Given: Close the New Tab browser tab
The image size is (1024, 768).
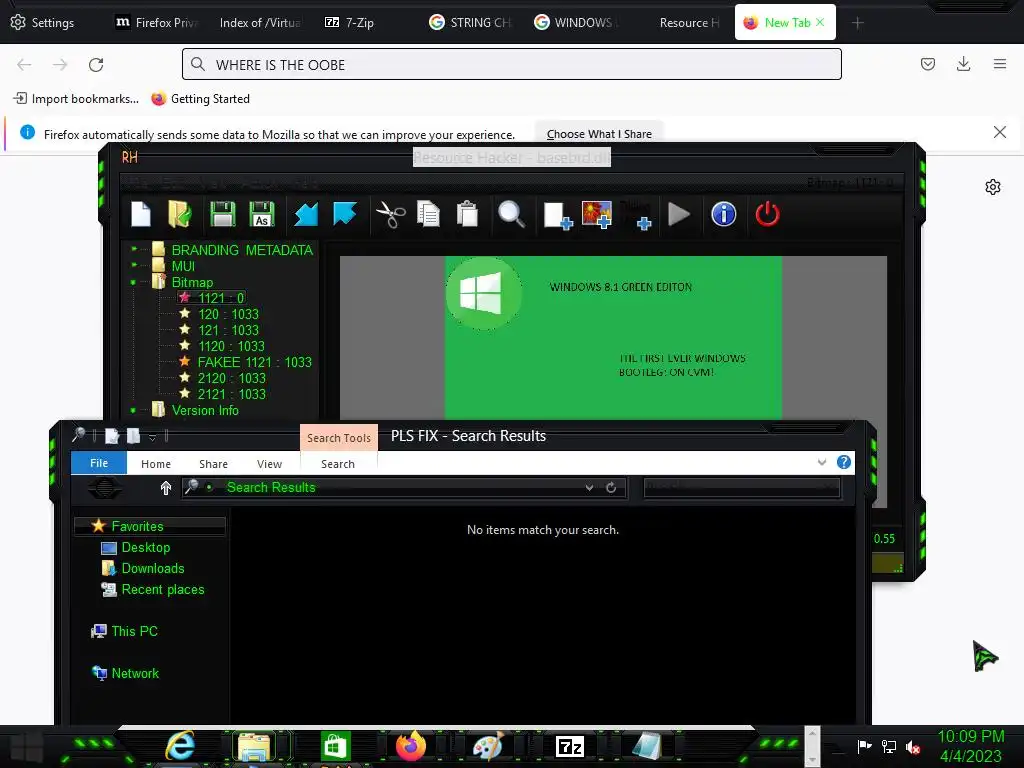Looking at the screenshot, I should (x=820, y=22).
